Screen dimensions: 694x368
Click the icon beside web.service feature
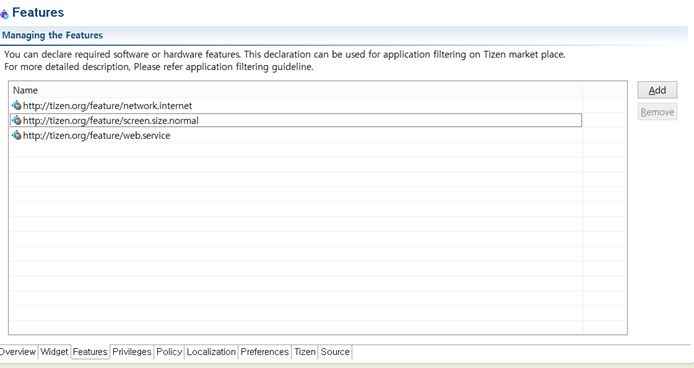[17, 136]
